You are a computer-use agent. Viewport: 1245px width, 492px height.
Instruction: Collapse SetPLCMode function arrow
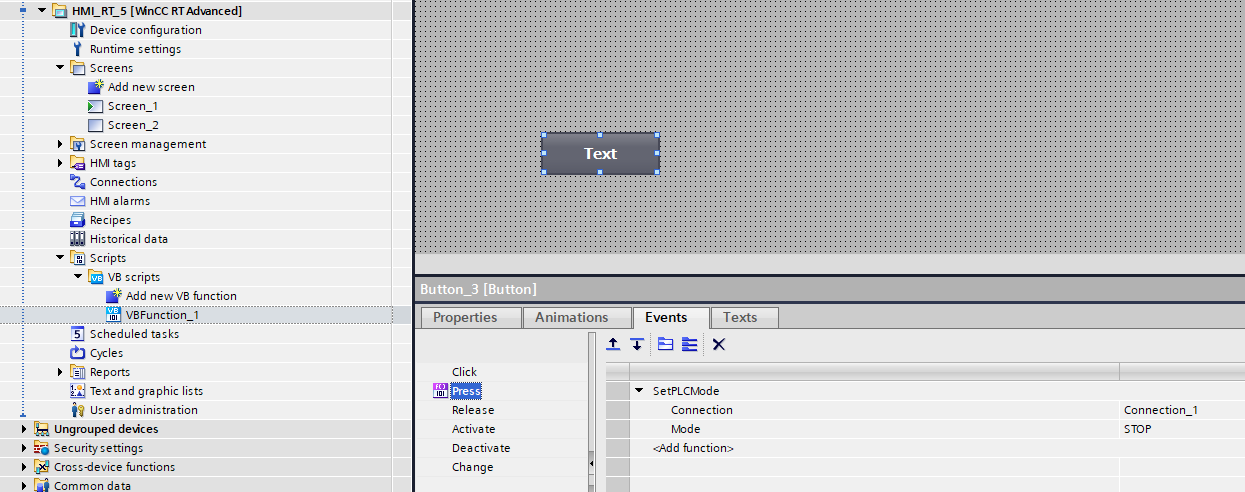tap(640, 391)
